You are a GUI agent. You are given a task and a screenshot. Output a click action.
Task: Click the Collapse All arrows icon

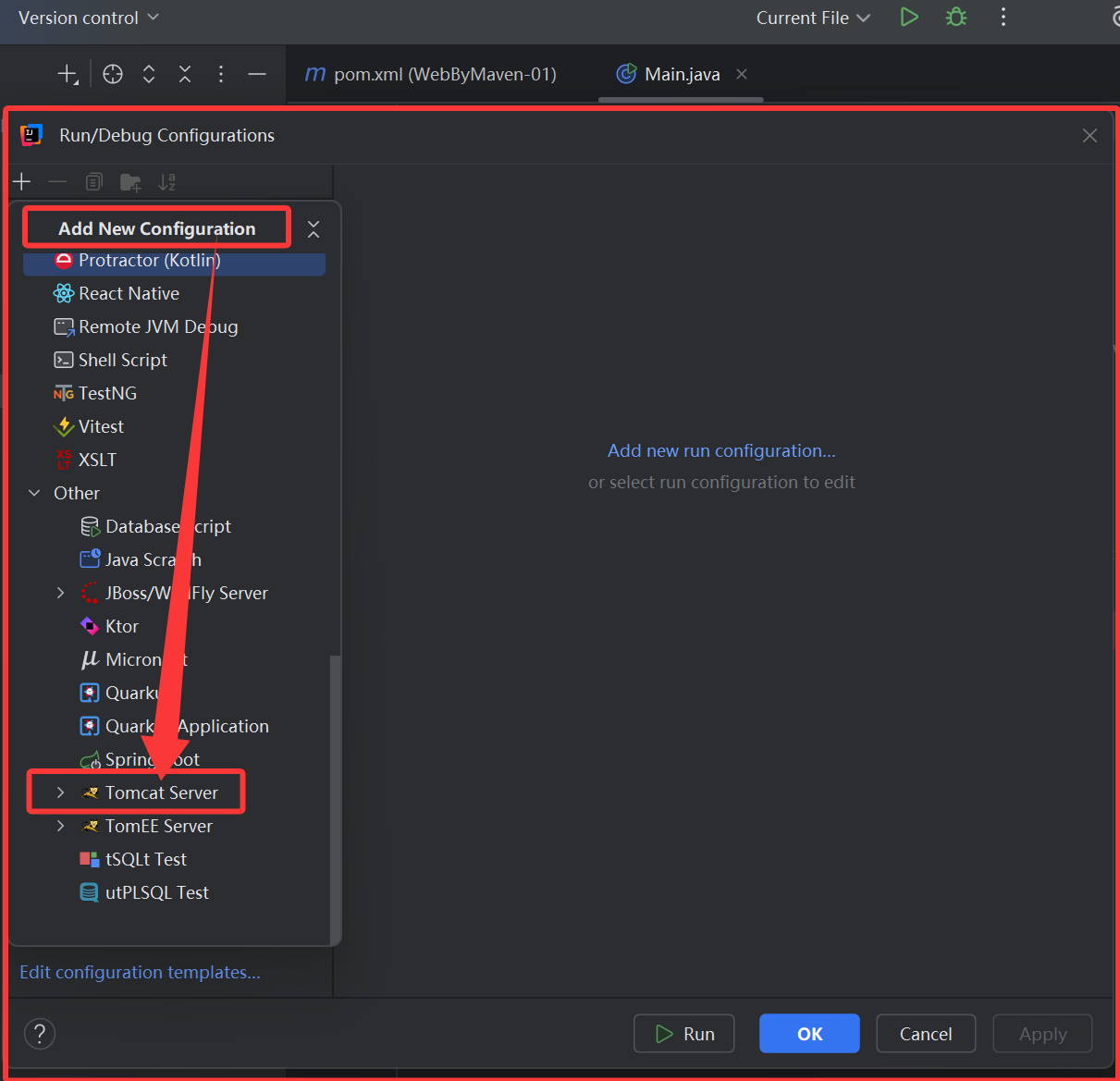click(x=185, y=74)
